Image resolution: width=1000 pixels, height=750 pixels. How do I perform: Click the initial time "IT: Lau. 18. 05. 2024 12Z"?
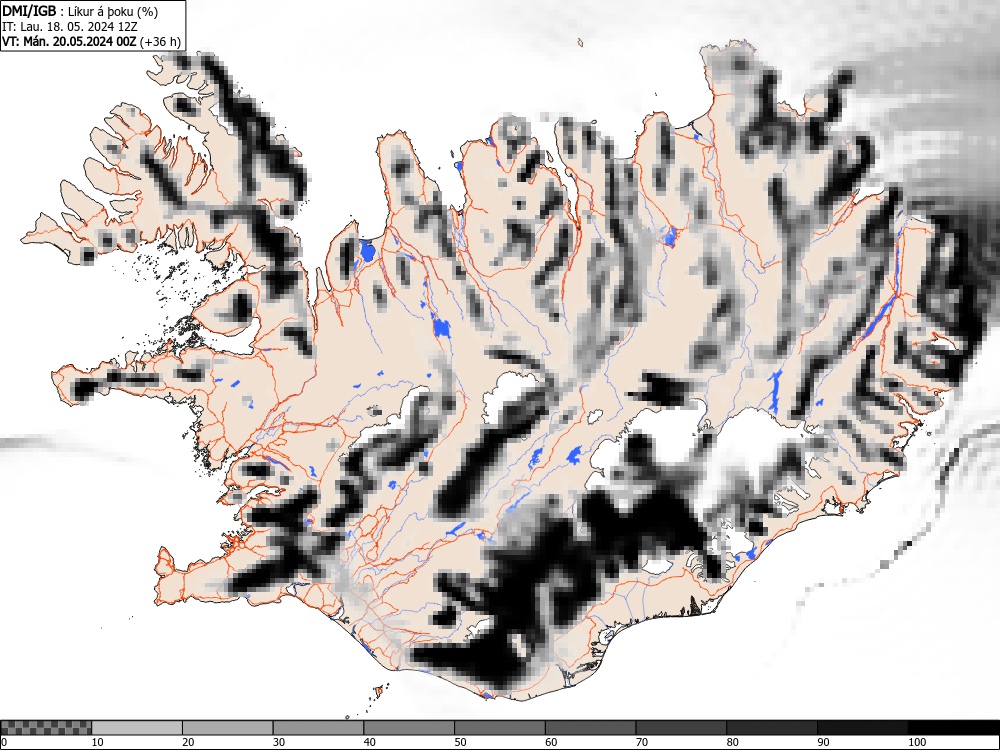click(x=70, y=27)
